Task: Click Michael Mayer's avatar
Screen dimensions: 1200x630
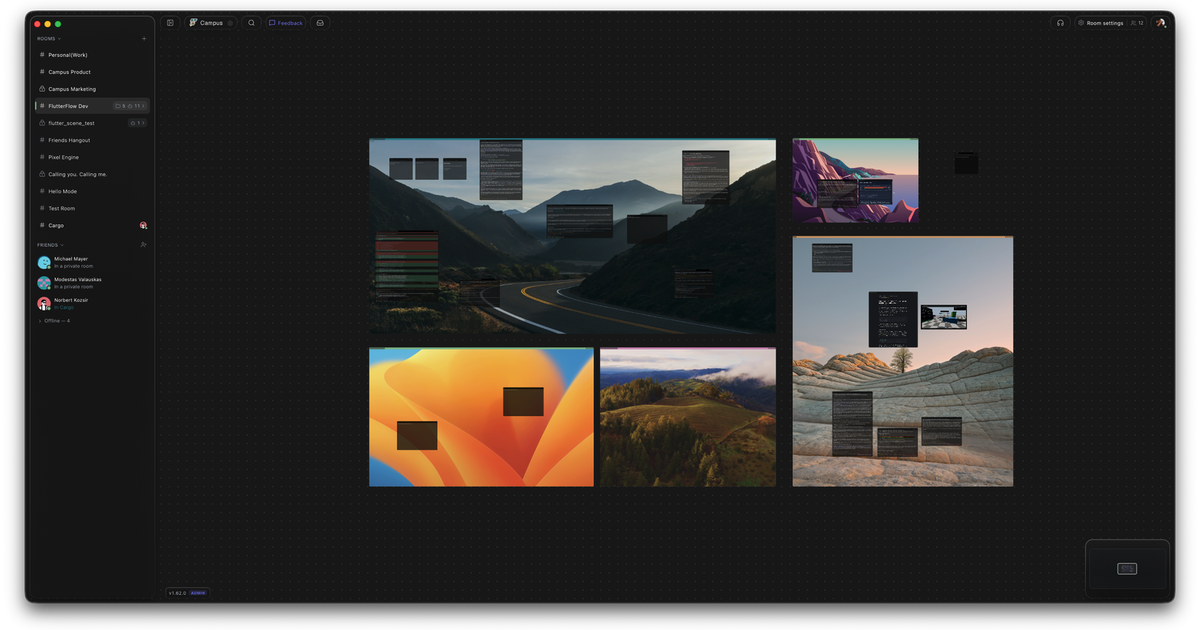Action: [44, 262]
